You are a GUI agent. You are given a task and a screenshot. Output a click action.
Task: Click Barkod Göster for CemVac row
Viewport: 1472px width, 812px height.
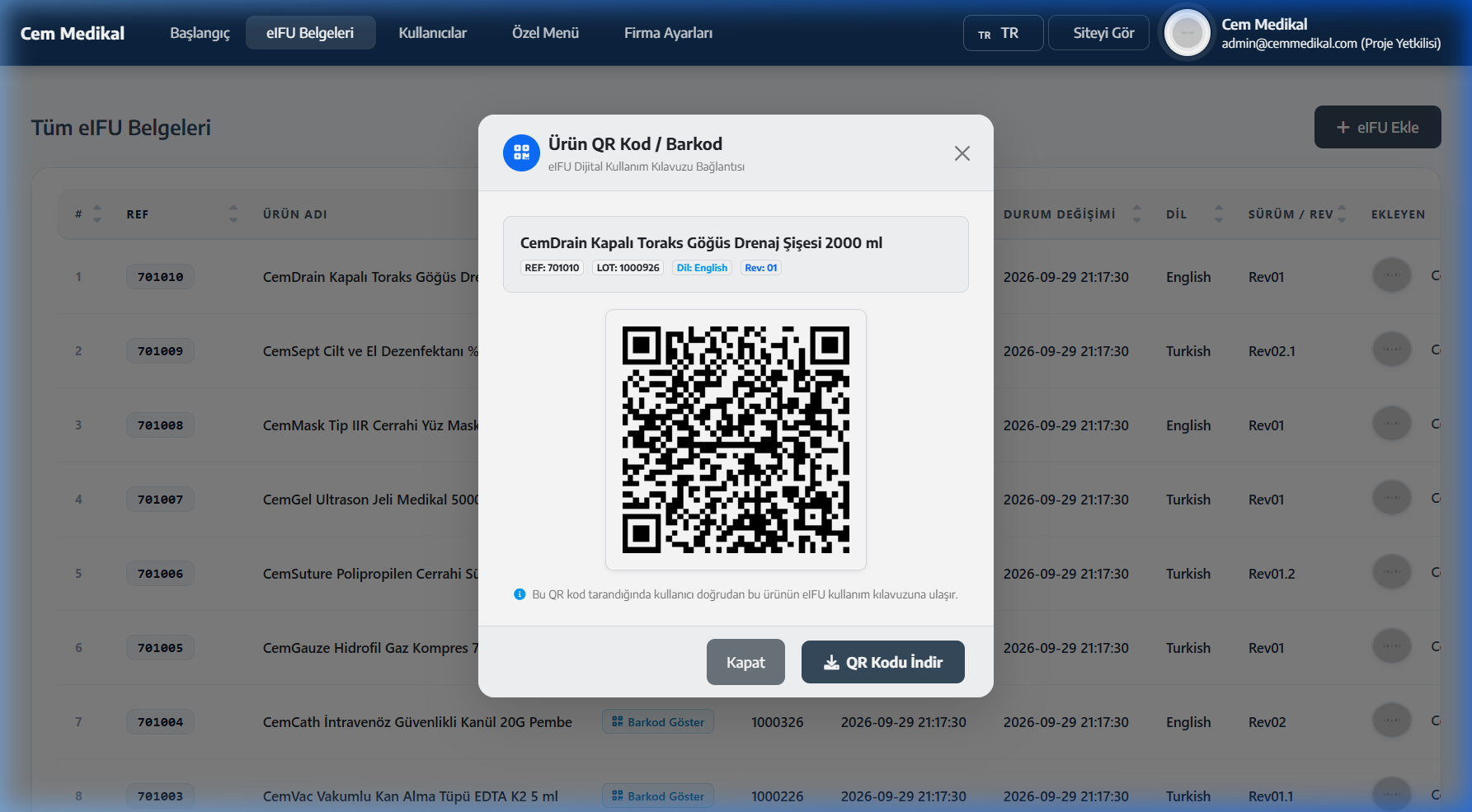[657, 796]
